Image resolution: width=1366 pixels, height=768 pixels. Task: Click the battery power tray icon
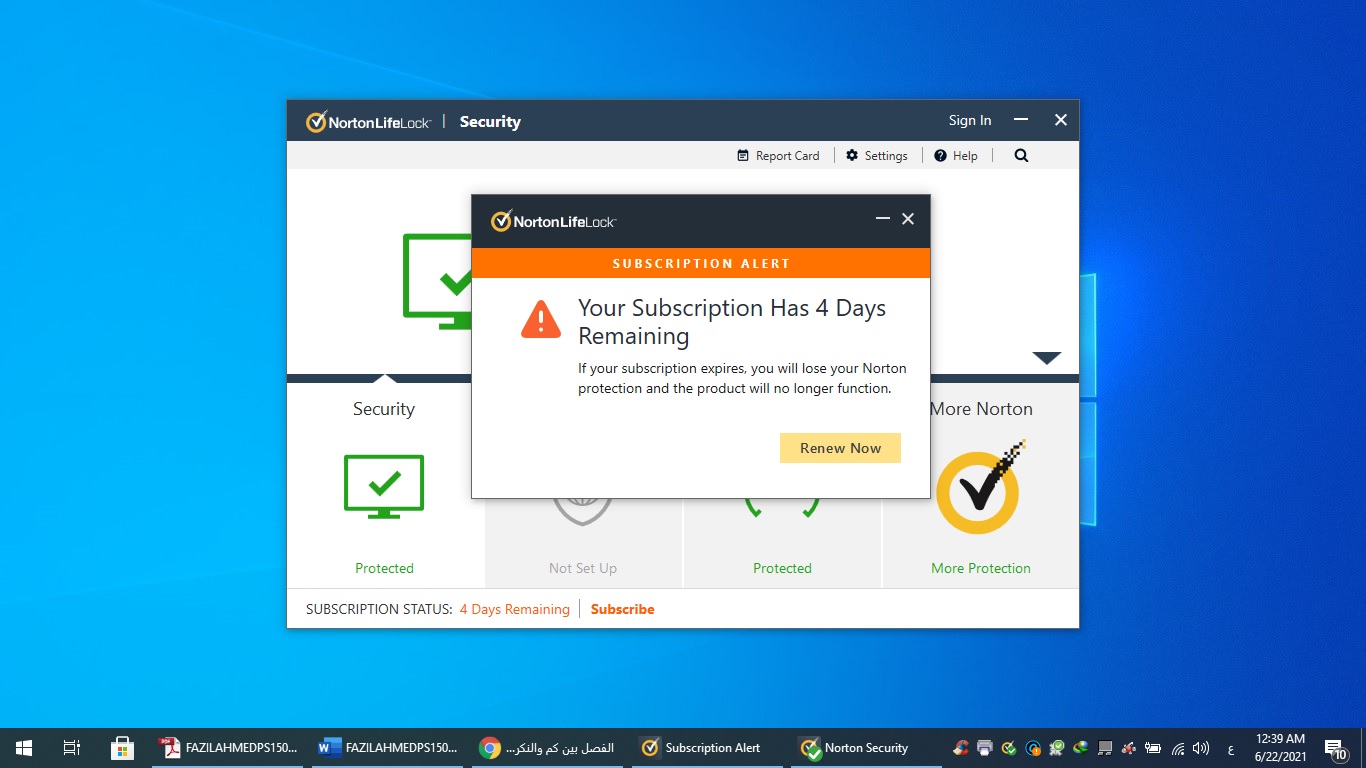(x=1153, y=748)
